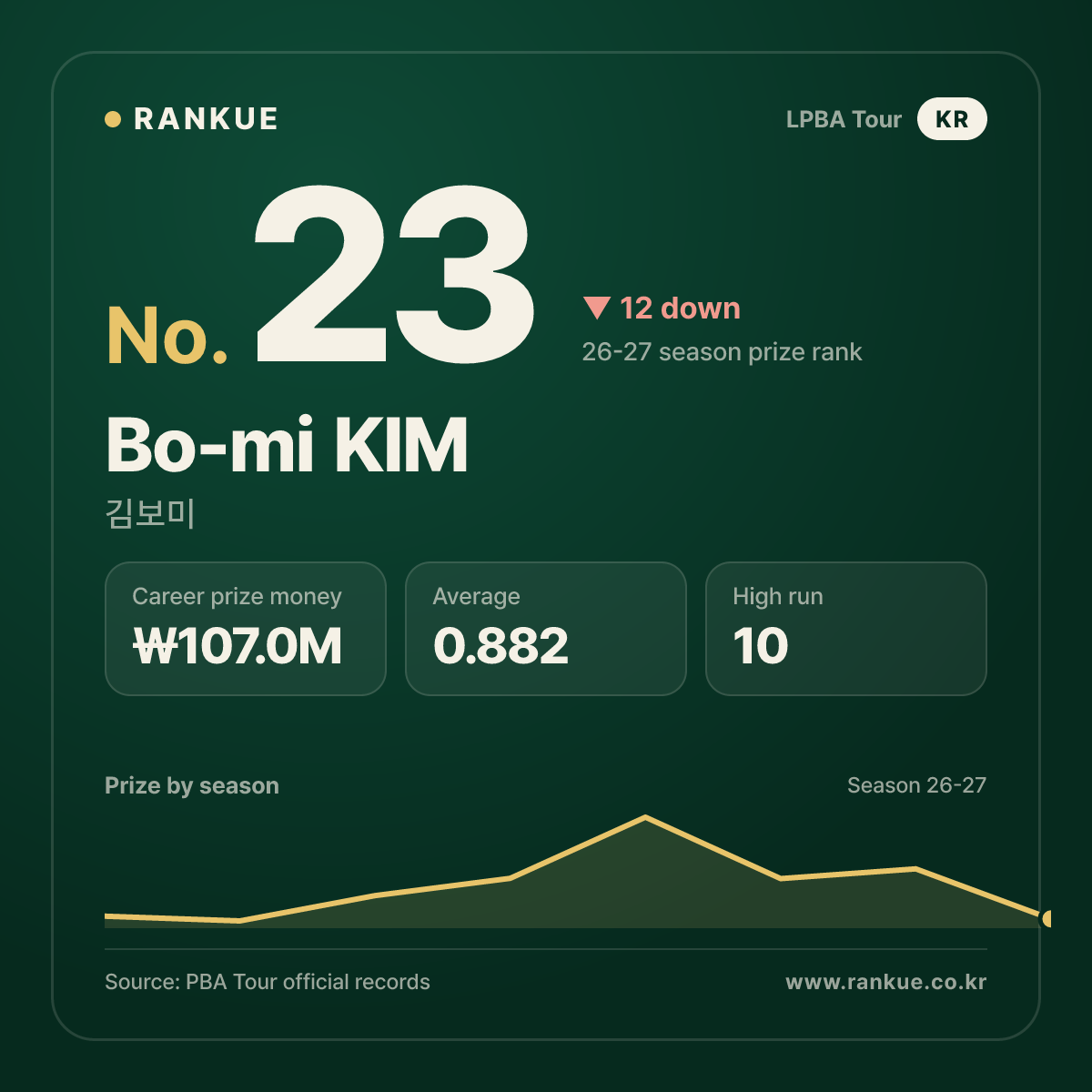Image resolution: width=1092 pixels, height=1092 pixels.
Task: Click the ₩107.0M value
Action: coord(238,646)
